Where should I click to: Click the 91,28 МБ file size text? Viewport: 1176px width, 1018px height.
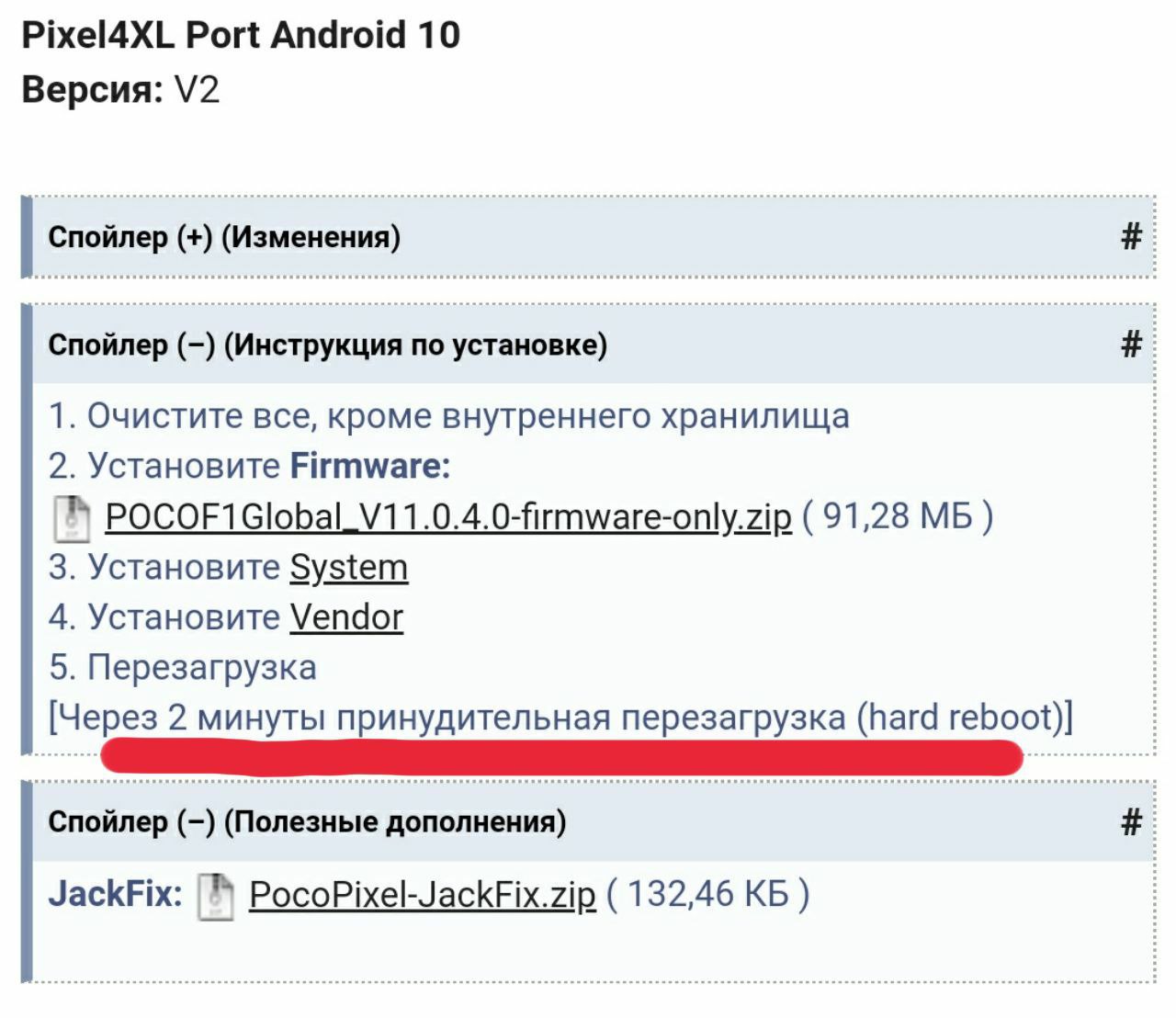(897, 516)
